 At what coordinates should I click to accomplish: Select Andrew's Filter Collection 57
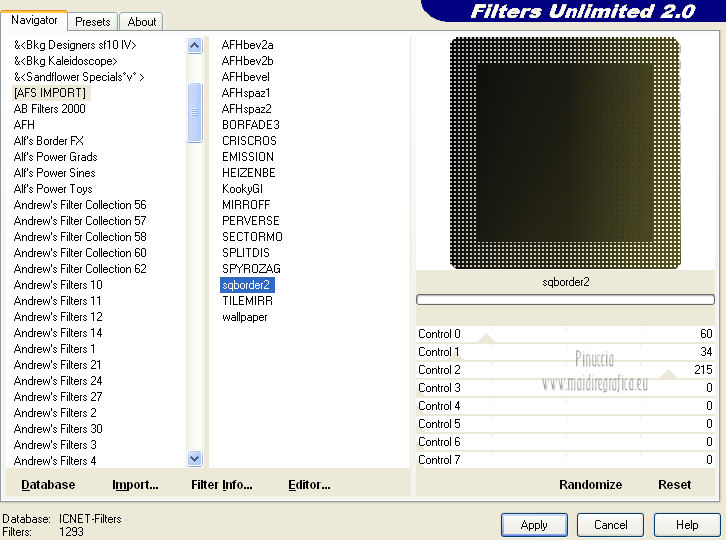[80, 221]
